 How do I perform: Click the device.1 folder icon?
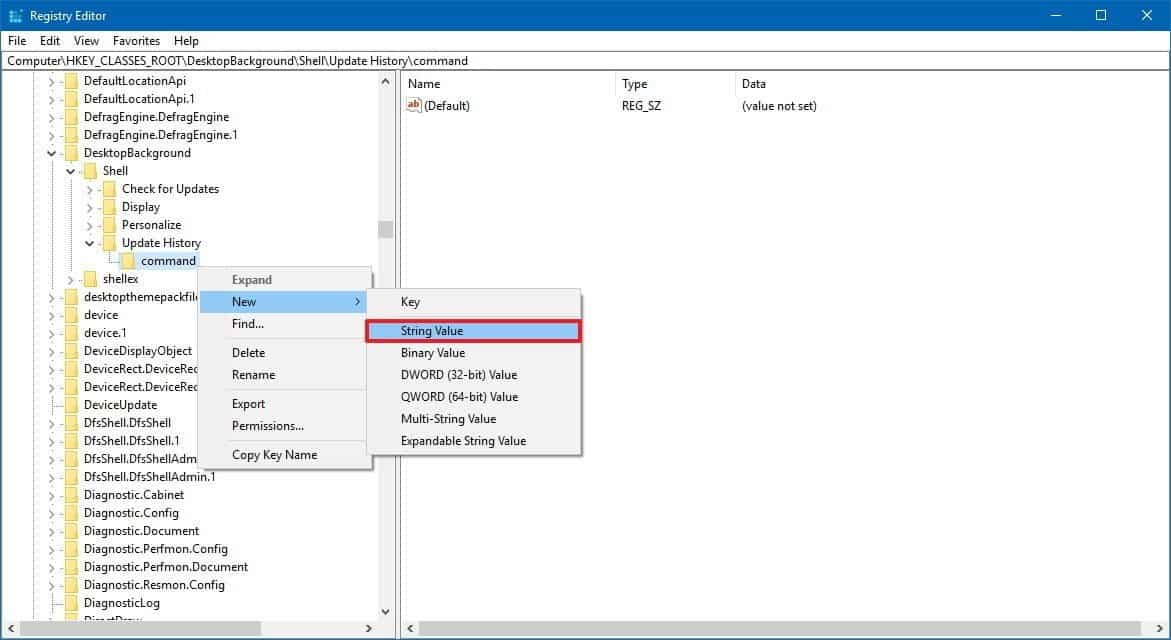(72, 333)
